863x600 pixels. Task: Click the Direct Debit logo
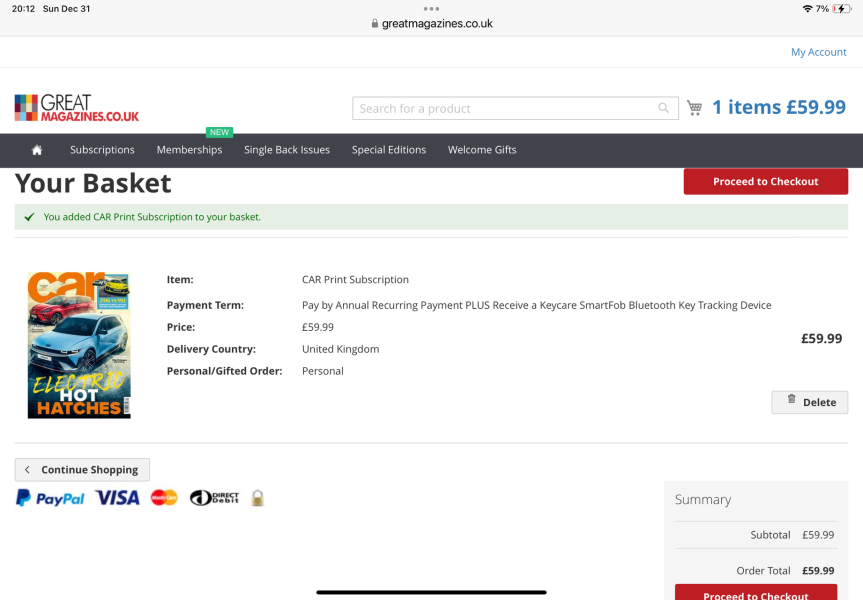[x=214, y=498]
